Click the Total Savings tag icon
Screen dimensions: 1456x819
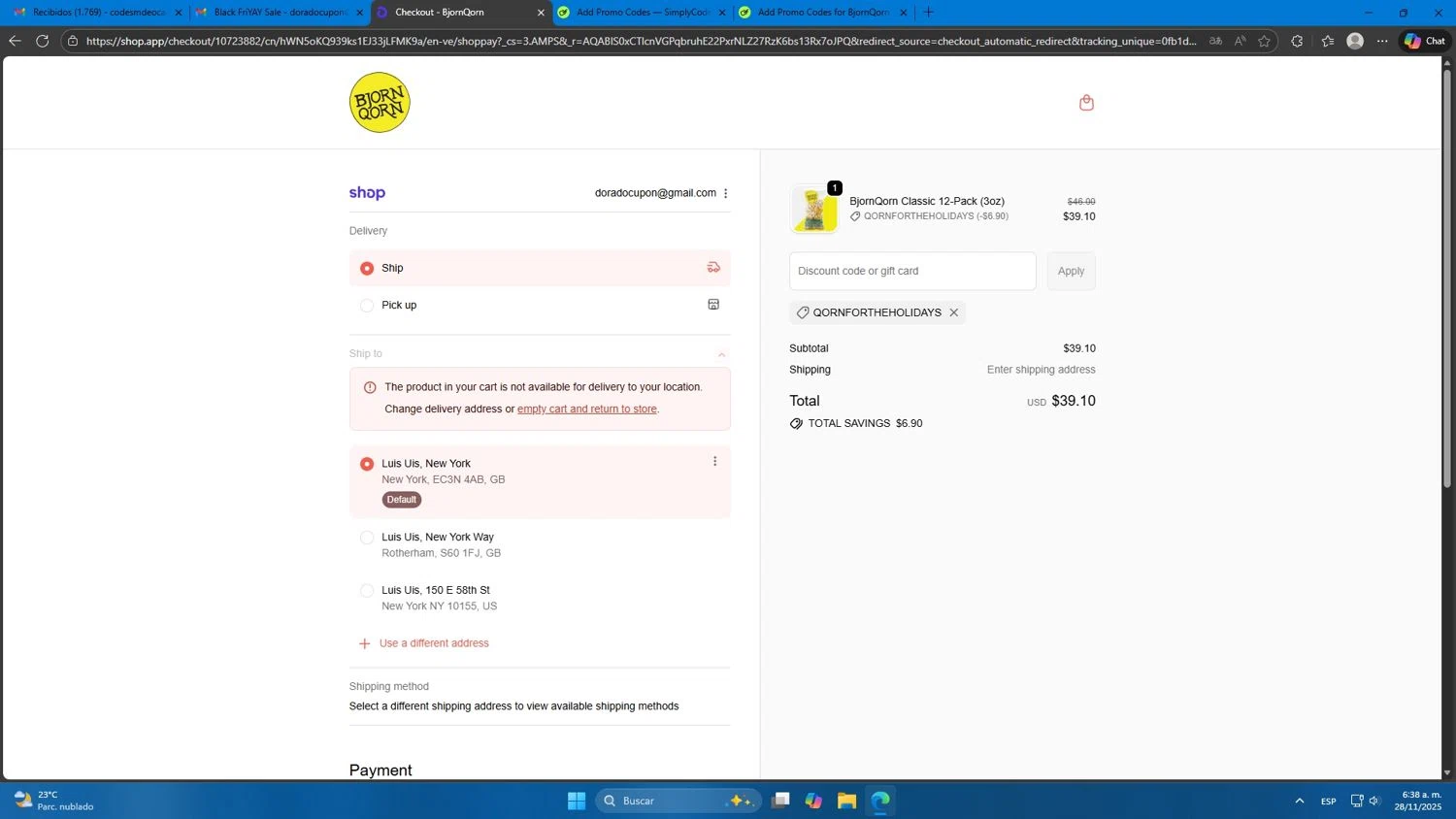pos(796,424)
